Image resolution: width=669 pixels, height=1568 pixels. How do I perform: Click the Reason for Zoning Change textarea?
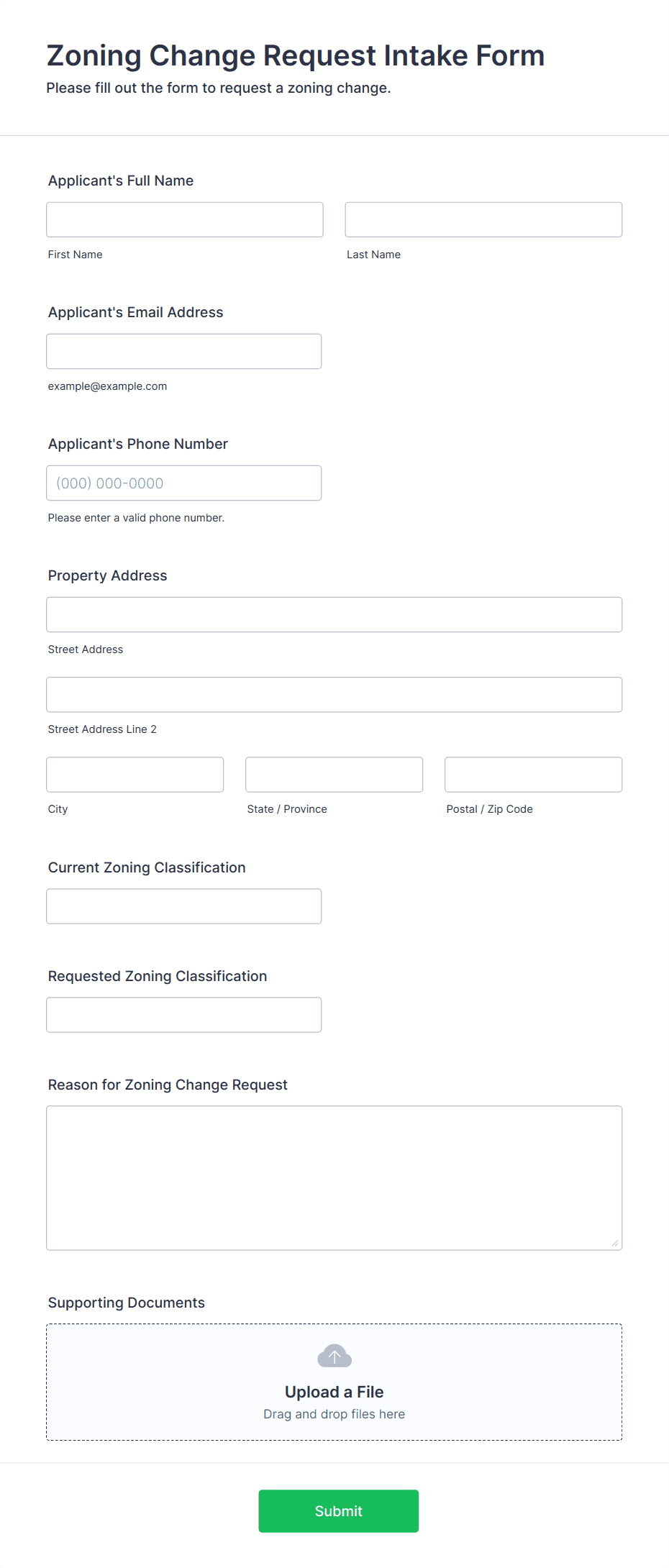[334, 1177]
